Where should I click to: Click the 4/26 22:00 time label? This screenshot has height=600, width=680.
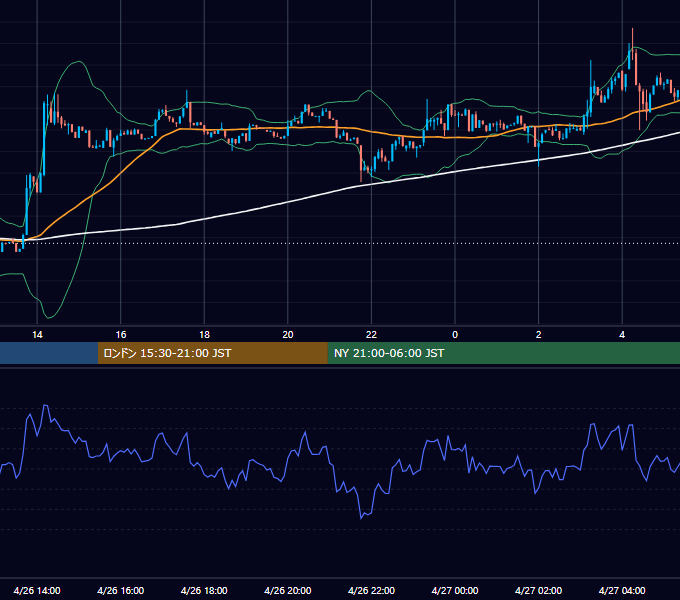click(371, 590)
